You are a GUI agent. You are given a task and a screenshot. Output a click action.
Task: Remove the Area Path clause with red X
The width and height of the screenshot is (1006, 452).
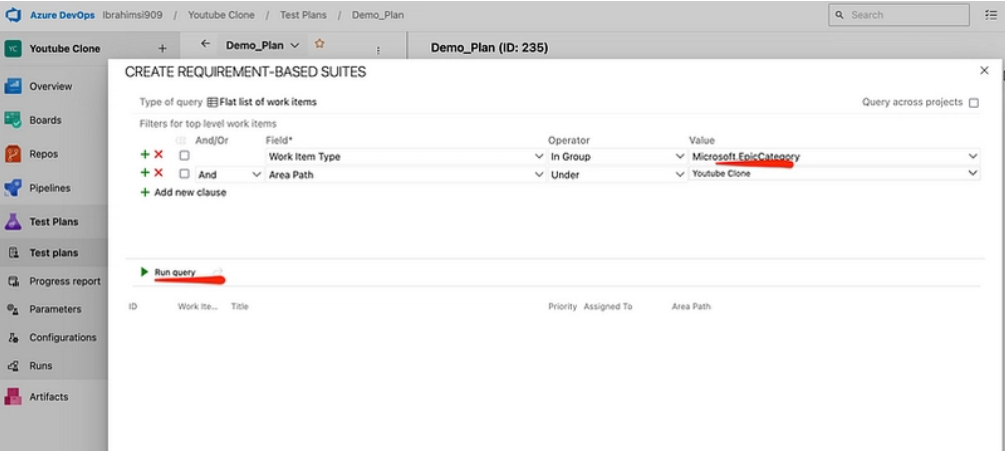click(x=158, y=173)
